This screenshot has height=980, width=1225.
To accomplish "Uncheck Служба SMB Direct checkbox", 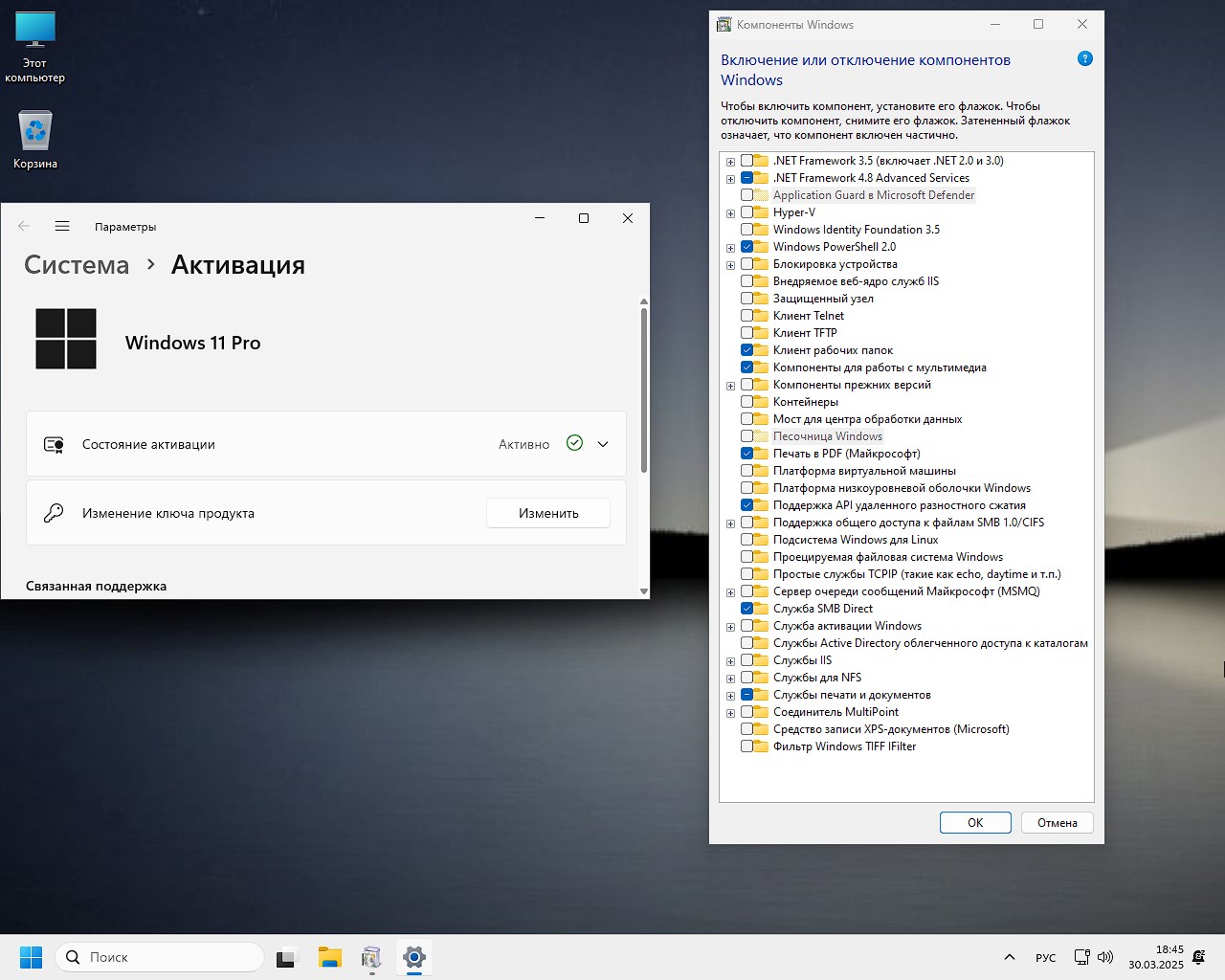I will click(x=746, y=609).
